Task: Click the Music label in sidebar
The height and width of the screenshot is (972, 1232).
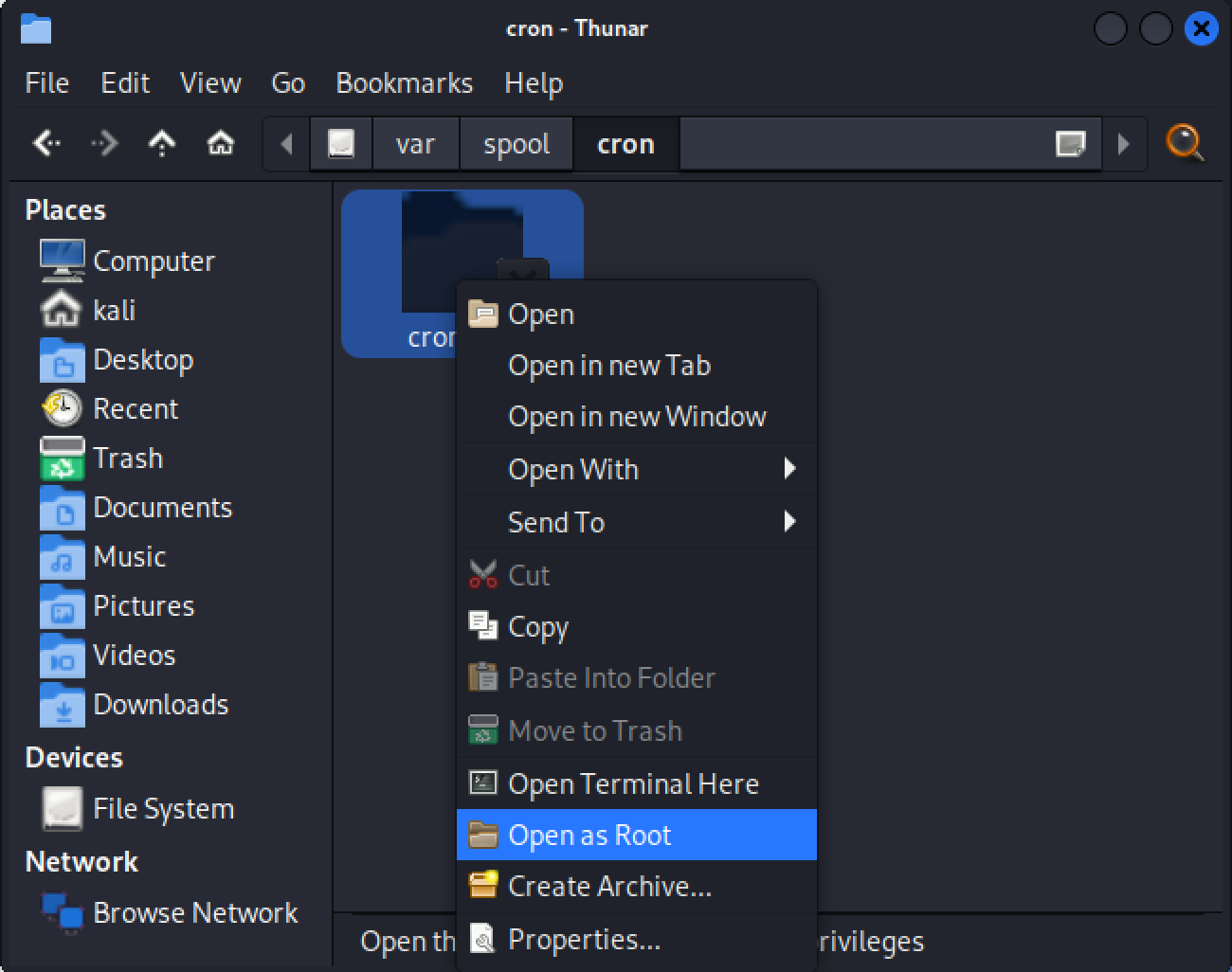Action: tap(129, 556)
